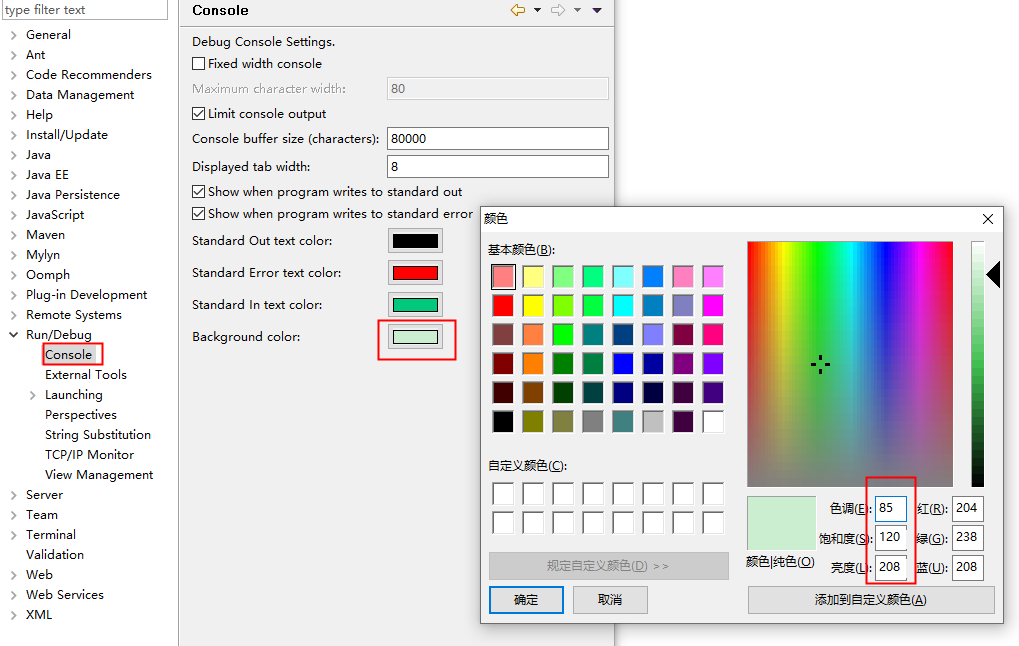
Task: Click 添加到自定义颜色 button
Action: pyautogui.click(x=871, y=600)
